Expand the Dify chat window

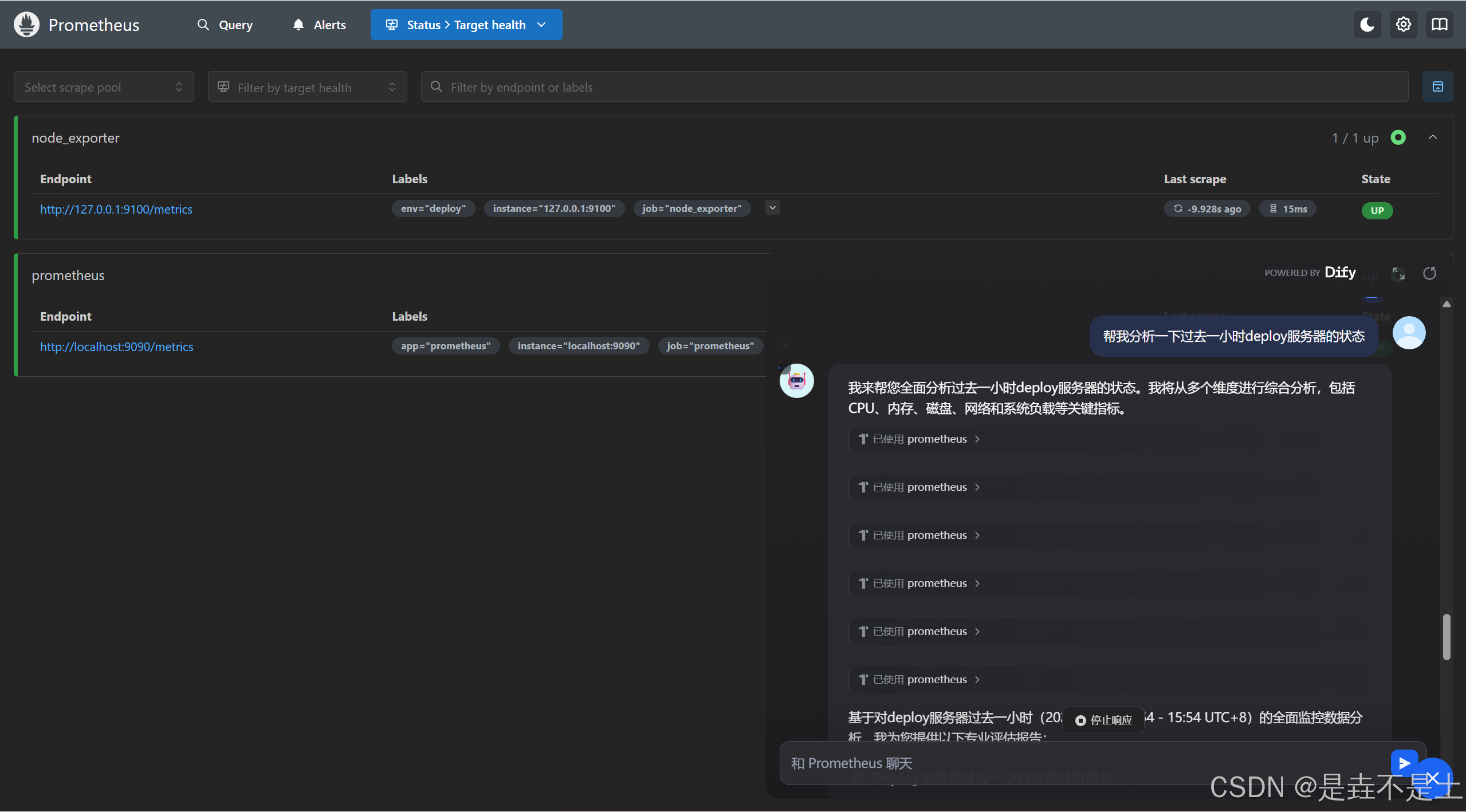coord(1398,274)
